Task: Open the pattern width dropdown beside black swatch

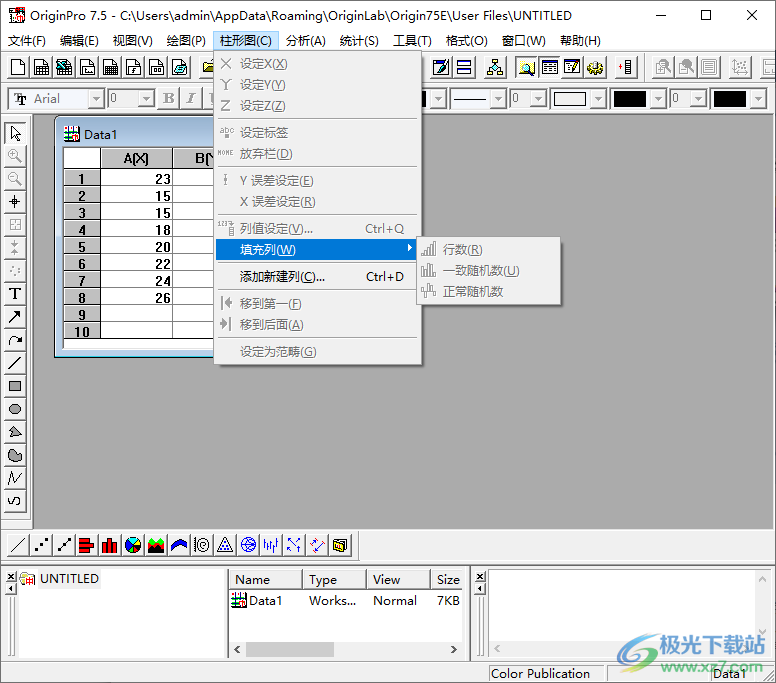Action: (698, 99)
